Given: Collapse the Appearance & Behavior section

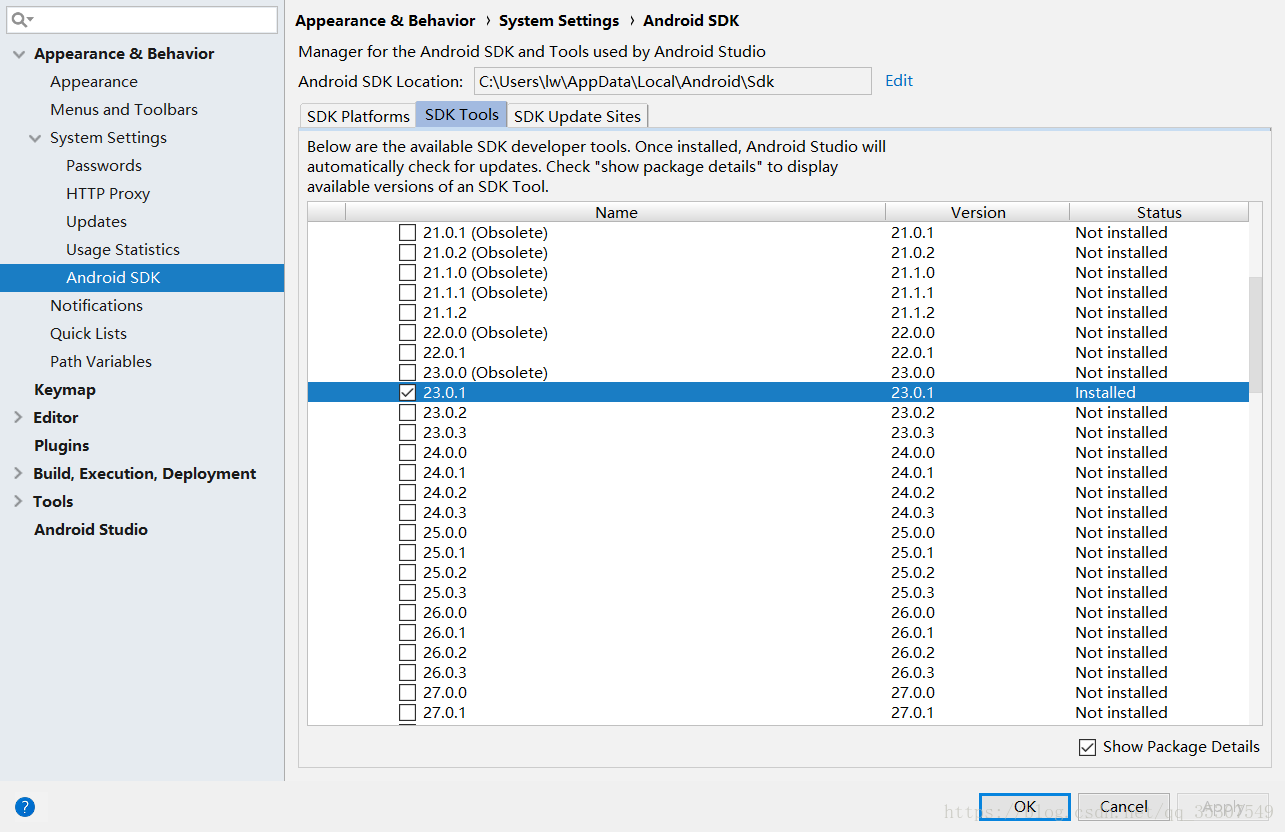Looking at the screenshot, I should tap(19, 54).
